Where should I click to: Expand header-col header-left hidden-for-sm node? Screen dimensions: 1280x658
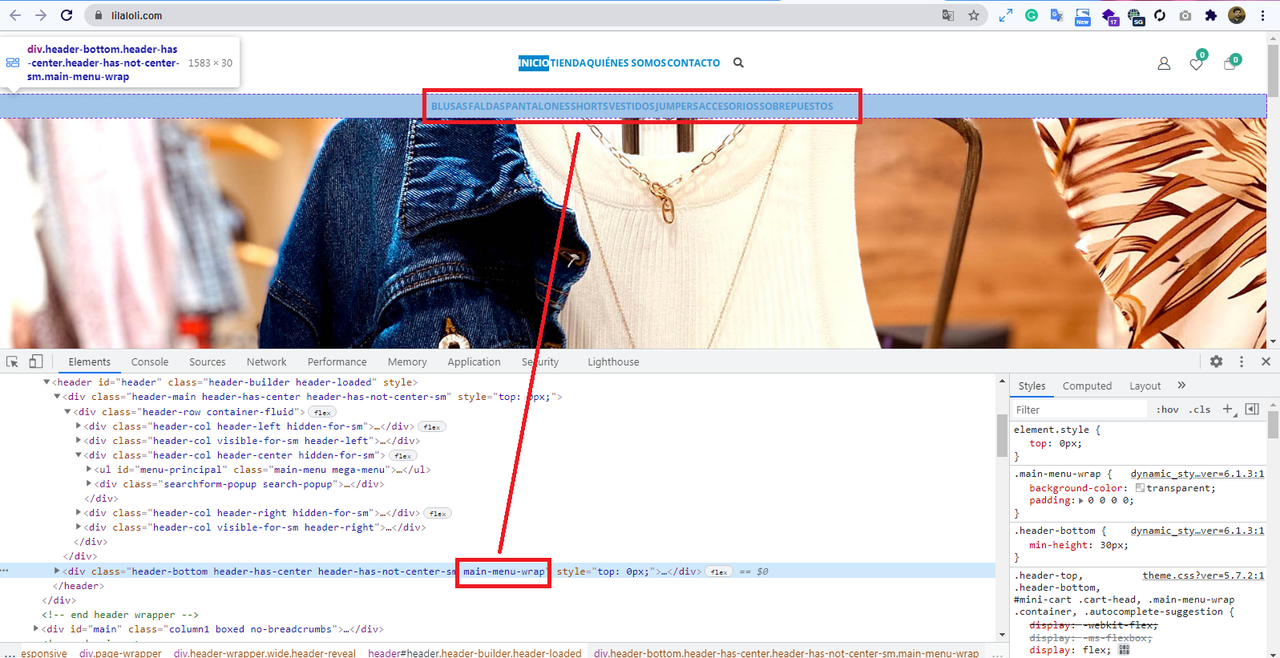(x=79, y=426)
